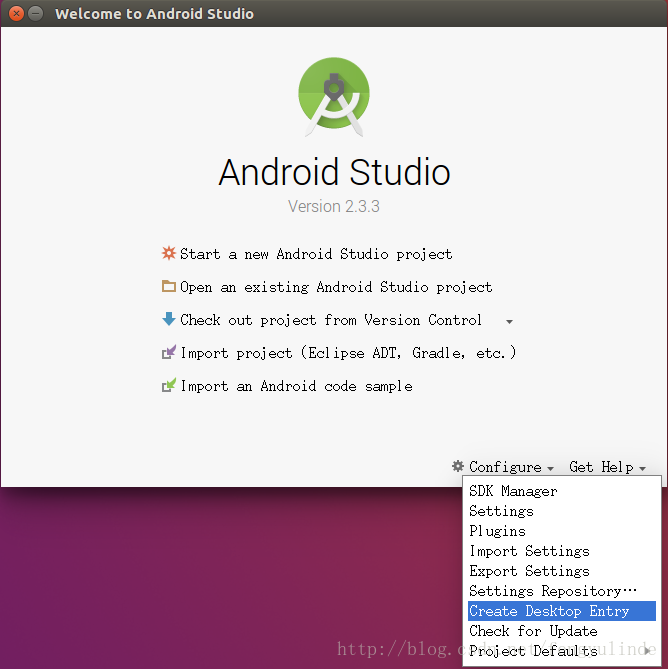Expand the Project Defaults submenu arrow
668x669 pixels.
648,651
